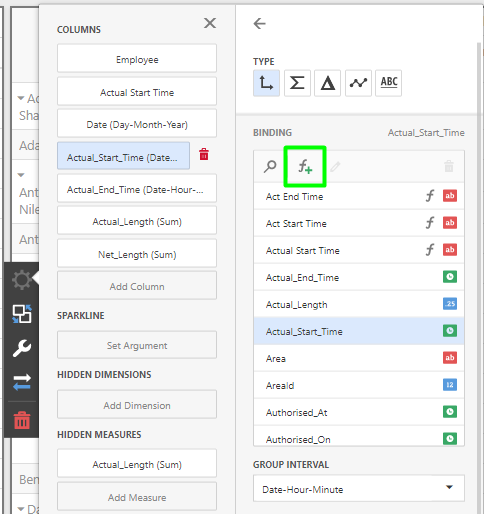Select the Employee column
The width and height of the screenshot is (484, 514).
point(137,58)
